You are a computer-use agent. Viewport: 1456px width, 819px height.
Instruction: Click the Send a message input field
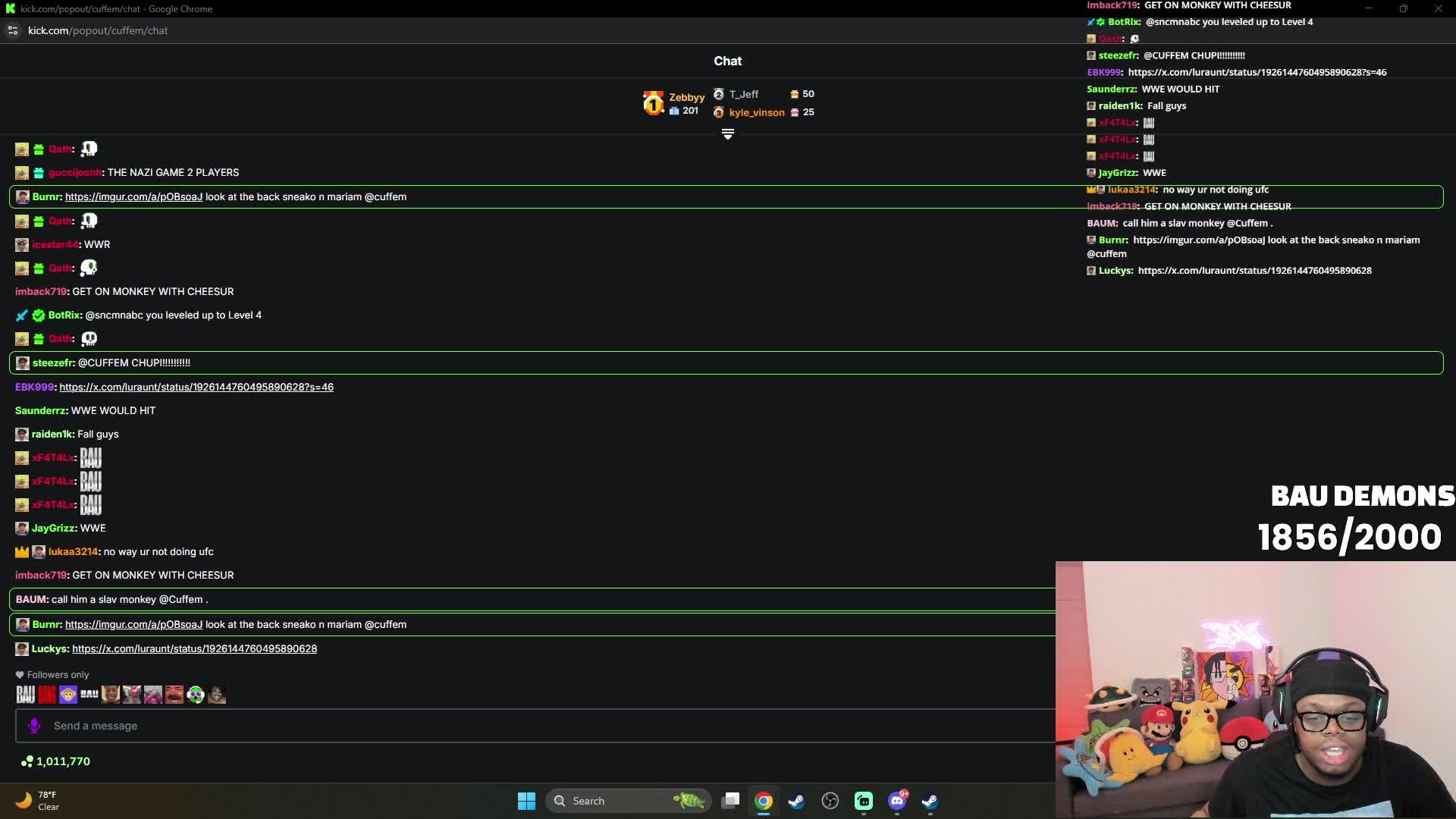(535, 726)
